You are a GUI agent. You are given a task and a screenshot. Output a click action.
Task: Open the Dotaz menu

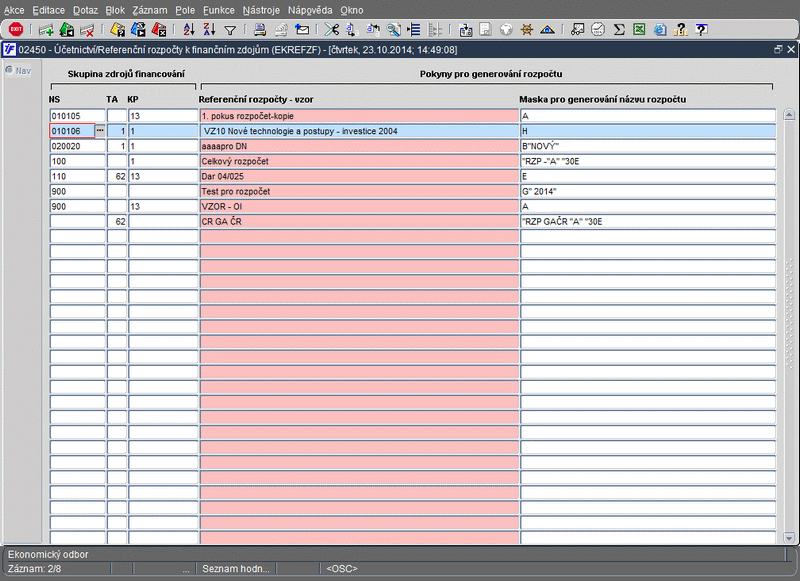point(85,10)
